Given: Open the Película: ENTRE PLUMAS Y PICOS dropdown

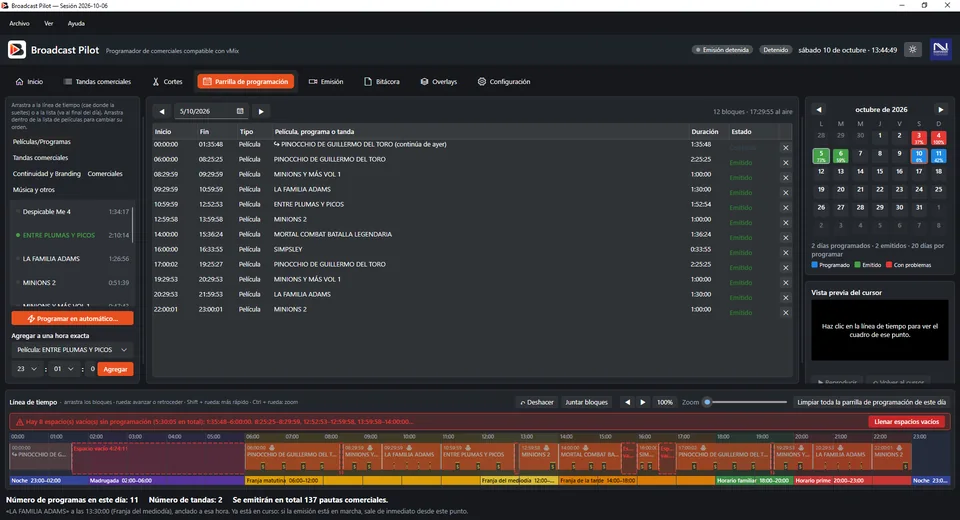Looking at the screenshot, I should click(x=72, y=350).
